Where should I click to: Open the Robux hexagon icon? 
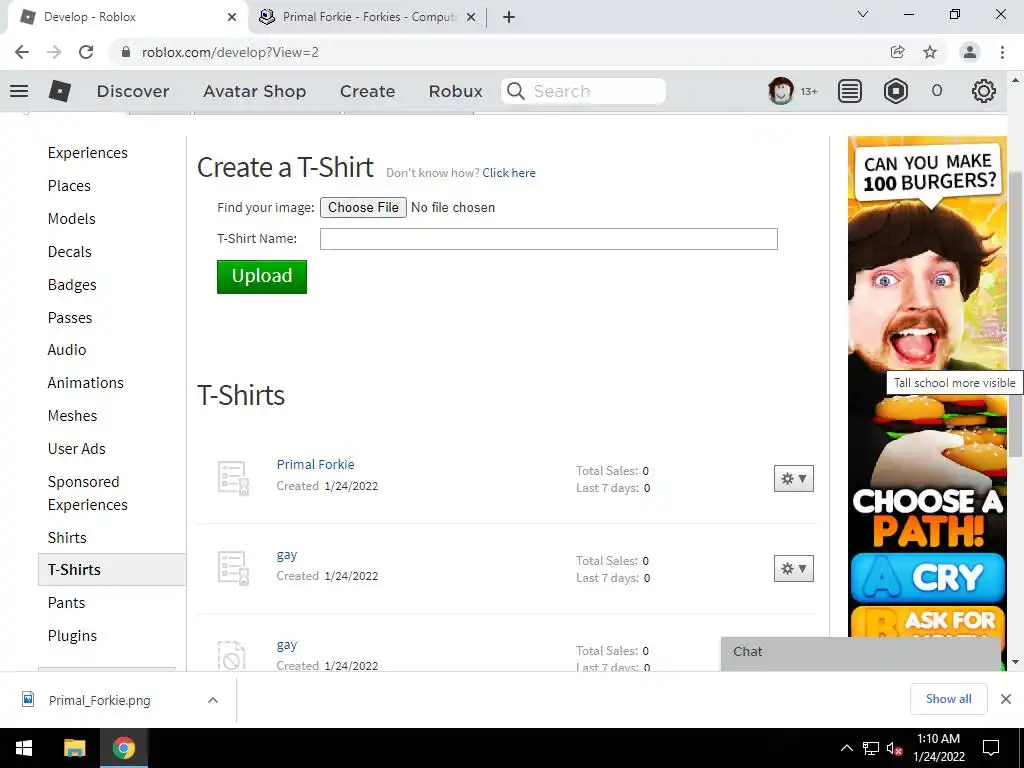pyautogui.click(x=895, y=91)
